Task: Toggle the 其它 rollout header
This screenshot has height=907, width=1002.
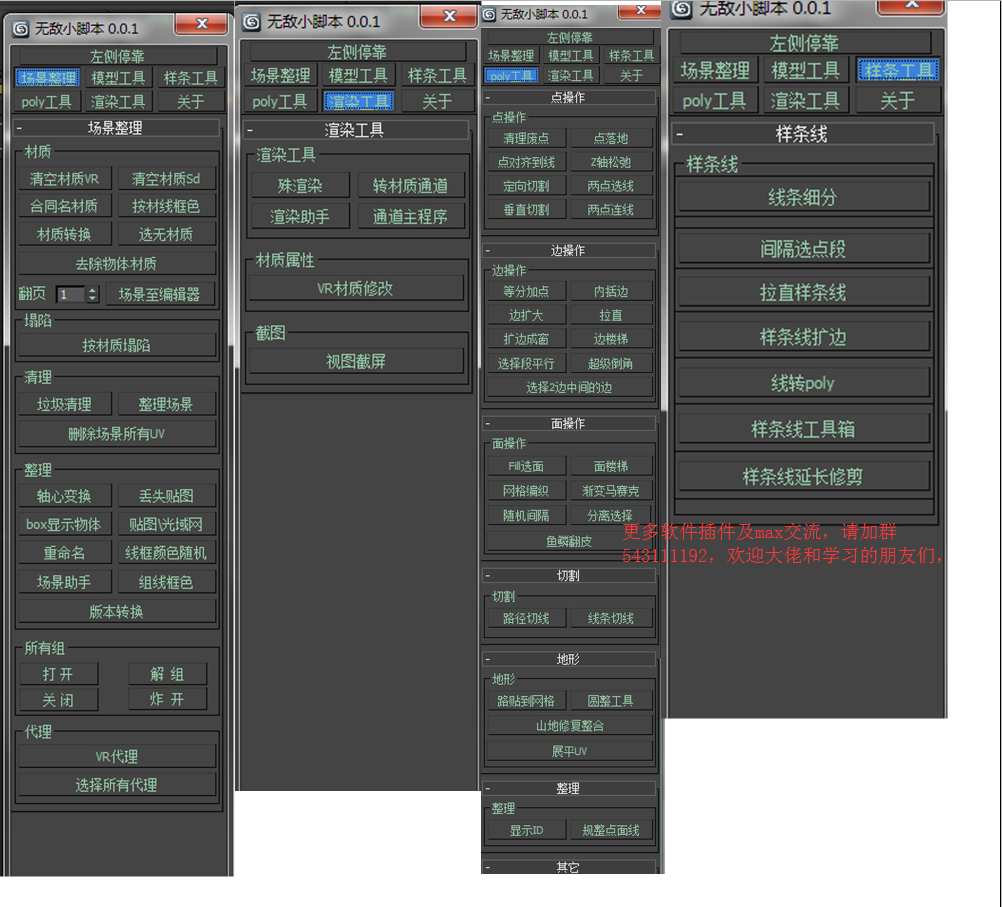Action: point(569,867)
